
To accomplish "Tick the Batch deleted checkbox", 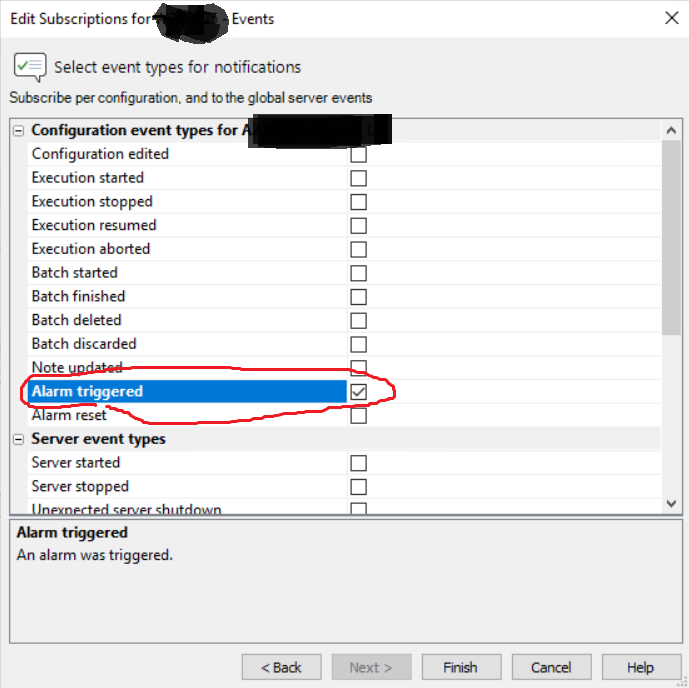I will 358,321.
